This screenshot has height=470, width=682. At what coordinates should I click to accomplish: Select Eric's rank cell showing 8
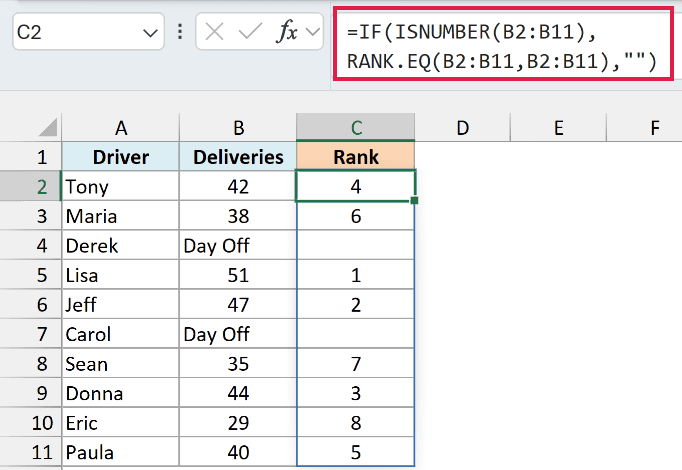[x=356, y=423]
